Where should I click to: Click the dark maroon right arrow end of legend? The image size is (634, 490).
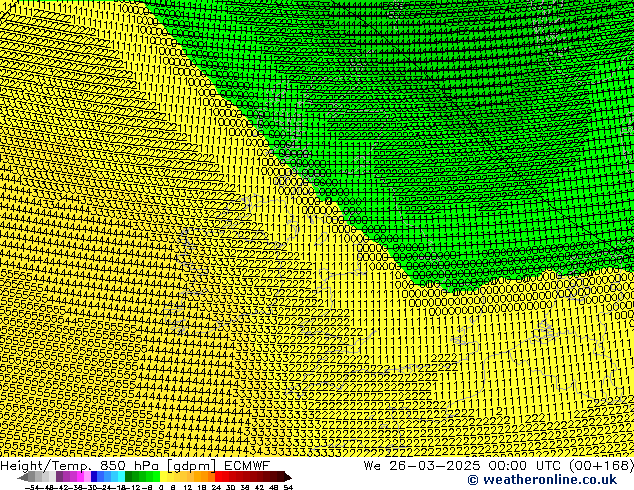click(x=287, y=477)
